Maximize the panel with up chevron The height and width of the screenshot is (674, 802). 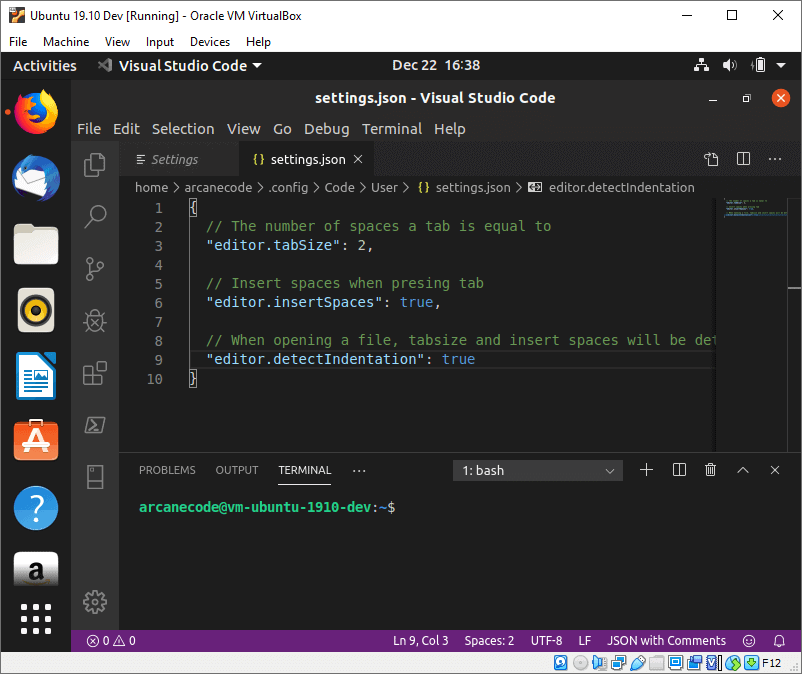[x=743, y=470]
